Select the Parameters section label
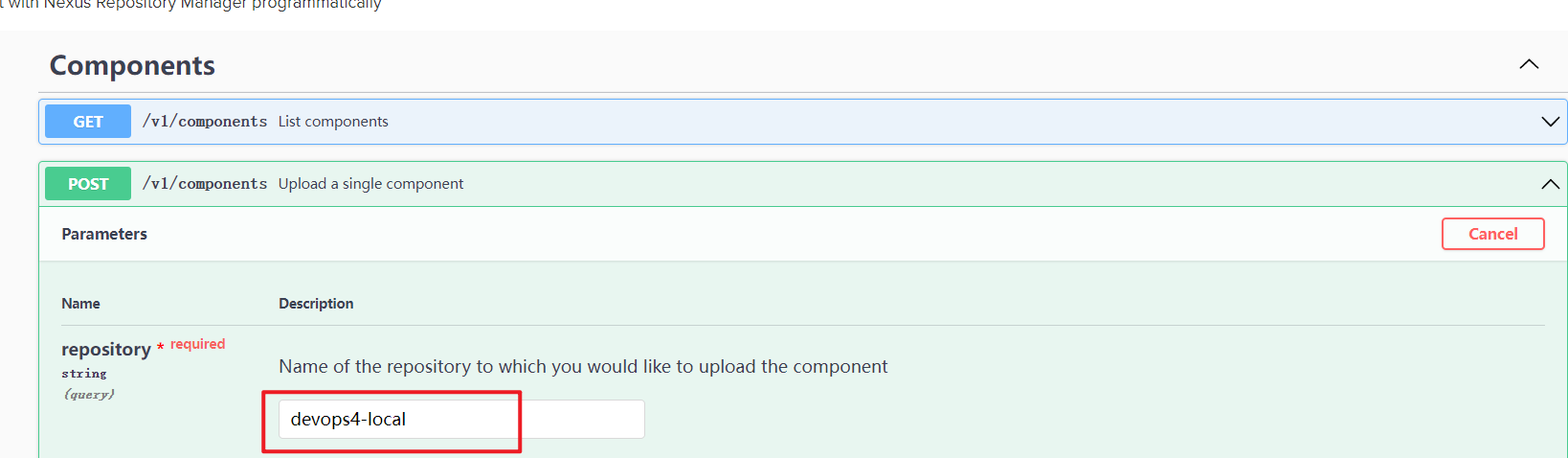This screenshot has height=458, width=1568. pyautogui.click(x=104, y=234)
